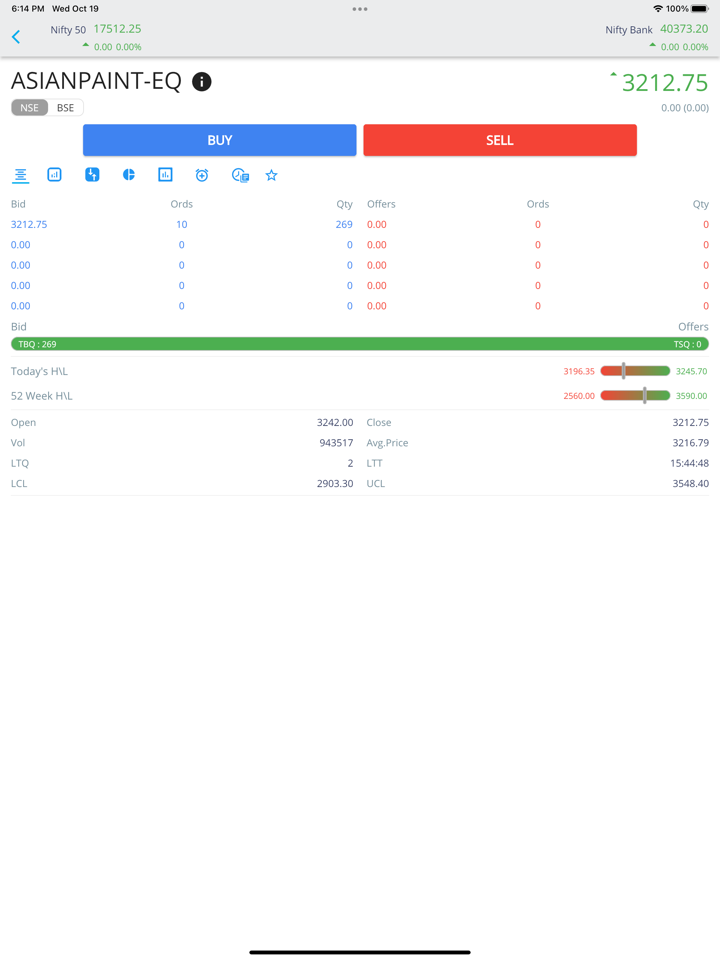Go back using the top-left arrow
This screenshot has width=720, height=960.
coord(16,37)
